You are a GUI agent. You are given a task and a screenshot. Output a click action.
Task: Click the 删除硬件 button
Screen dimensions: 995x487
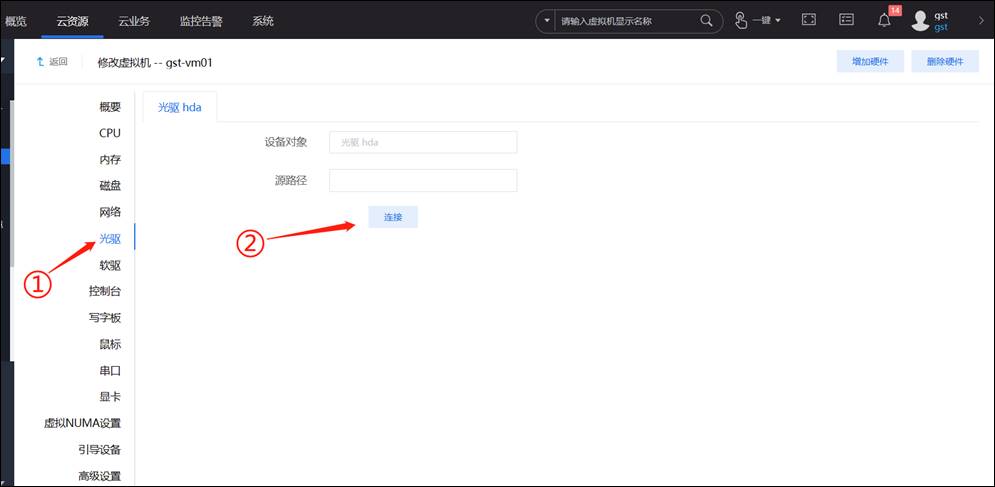click(x=944, y=62)
